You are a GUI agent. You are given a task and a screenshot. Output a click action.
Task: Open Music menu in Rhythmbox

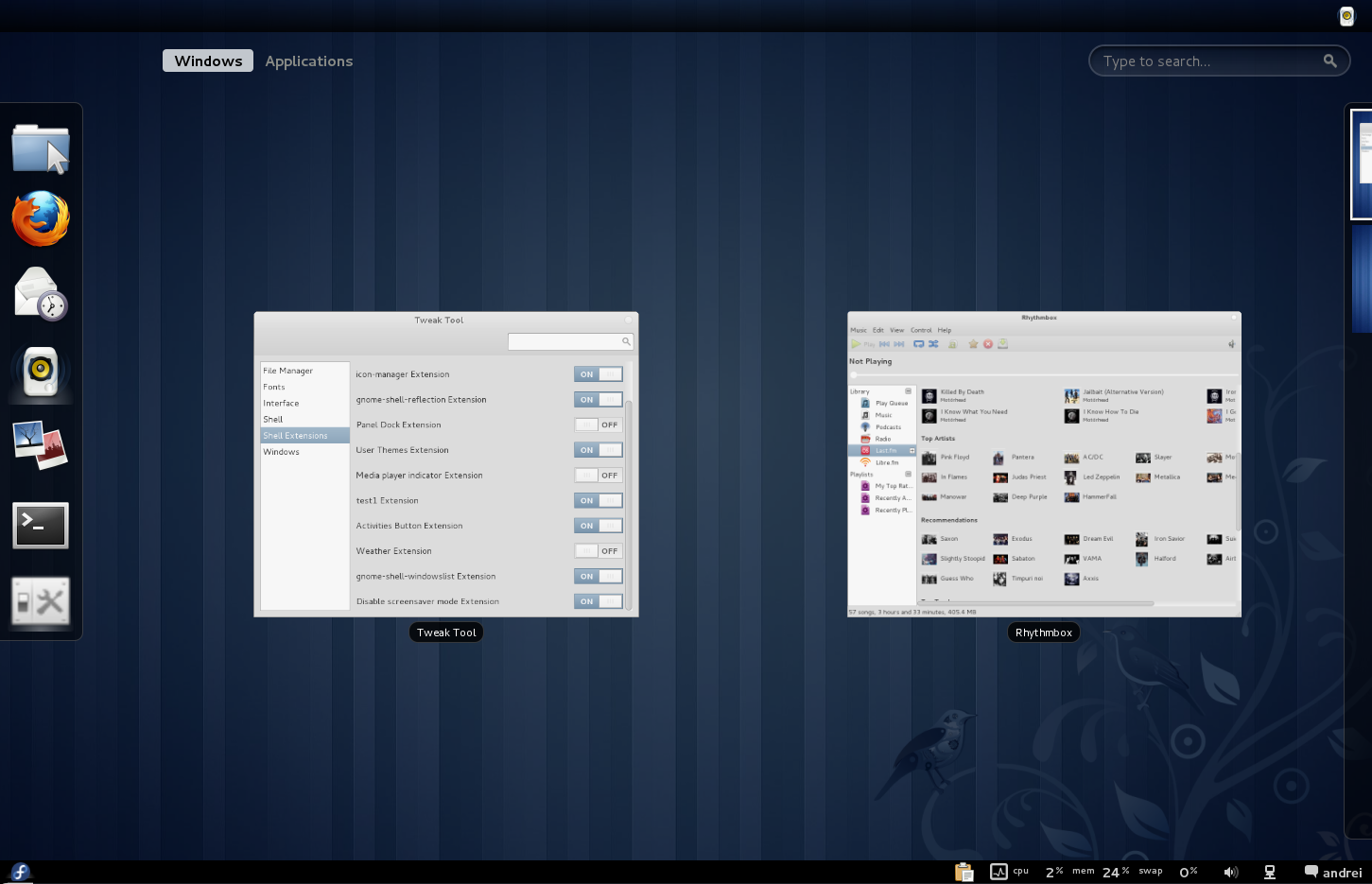(859, 330)
